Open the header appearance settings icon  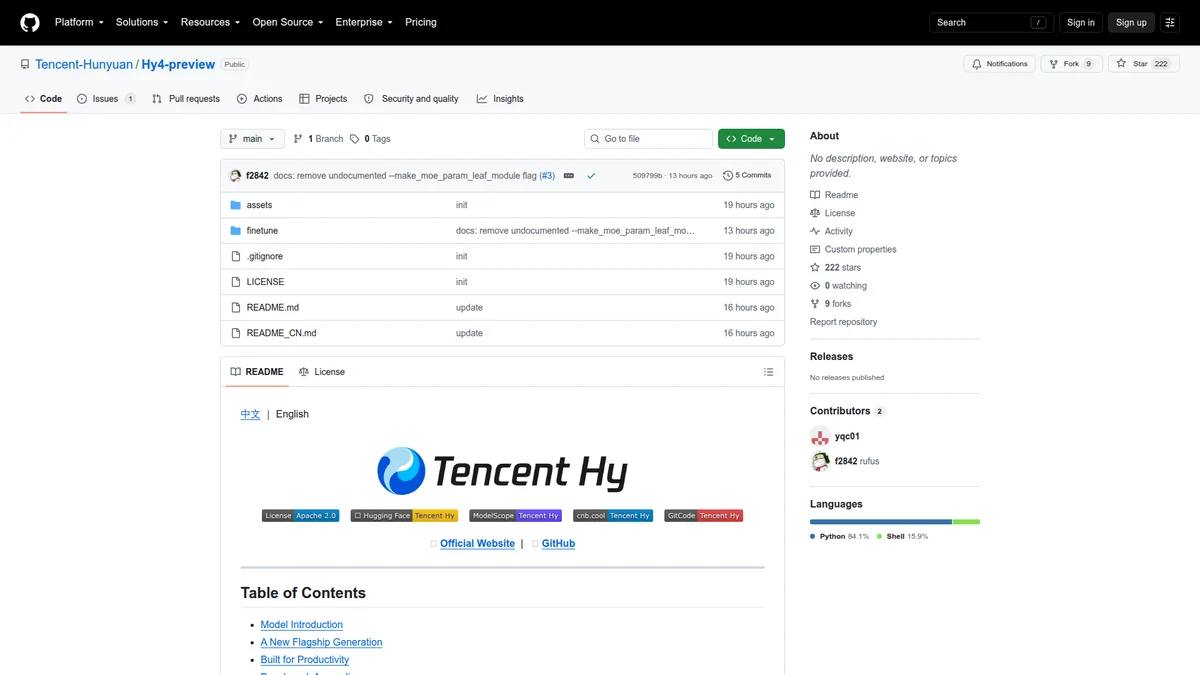click(1170, 22)
